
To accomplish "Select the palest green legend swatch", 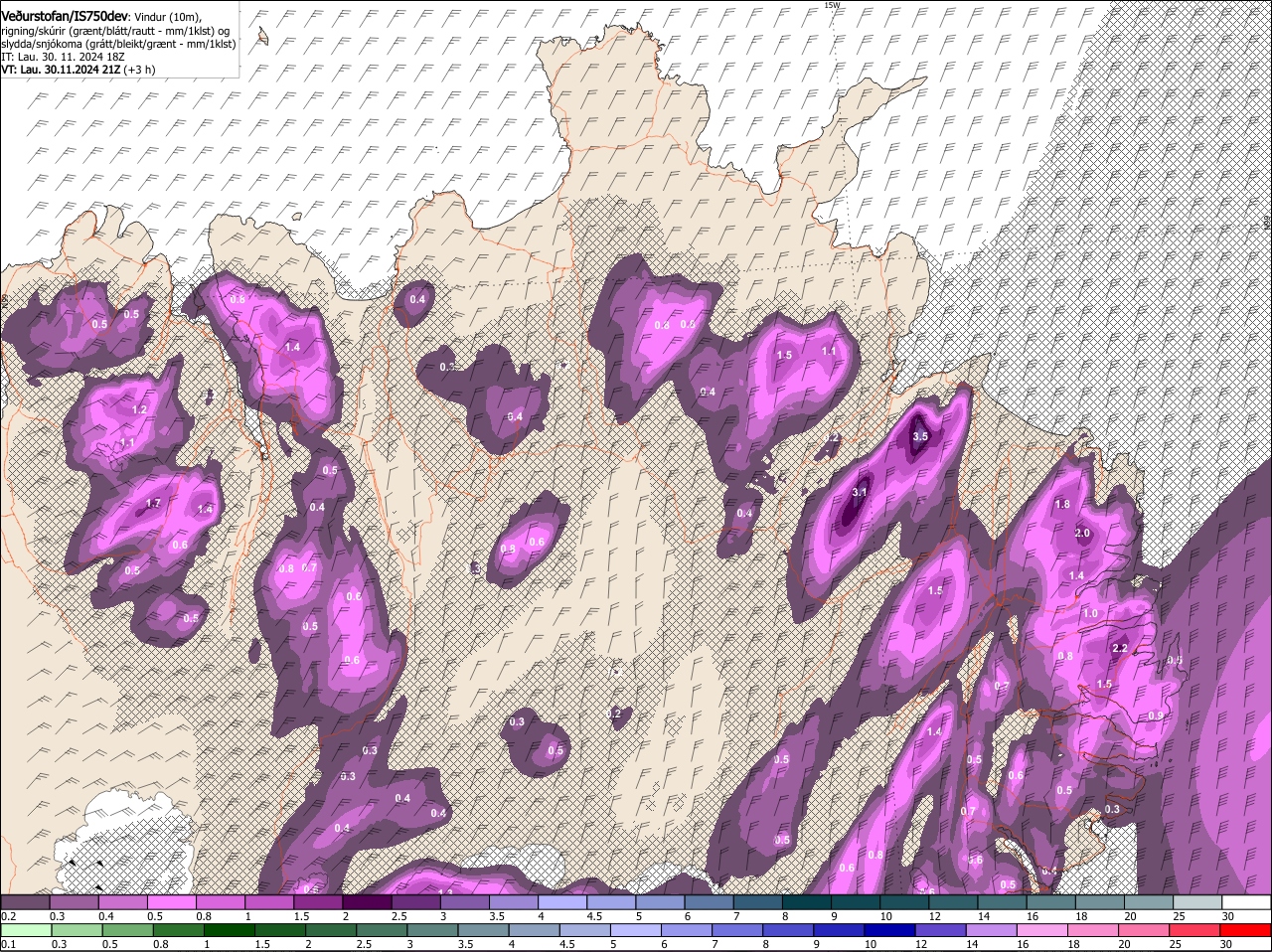I will 25,931.
